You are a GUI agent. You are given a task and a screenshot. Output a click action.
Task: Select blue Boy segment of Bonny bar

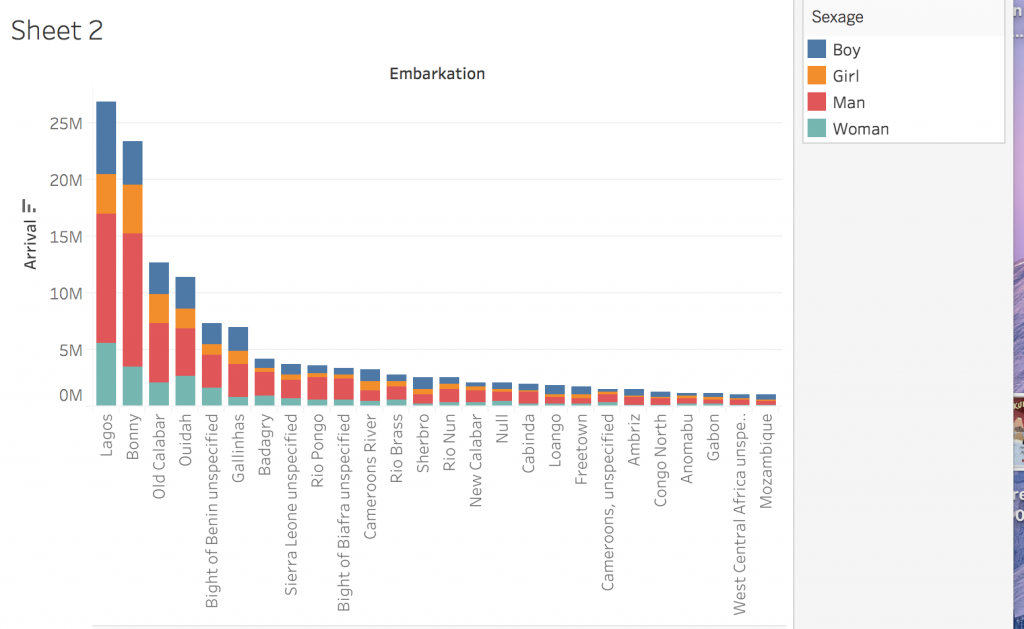pos(133,162)
